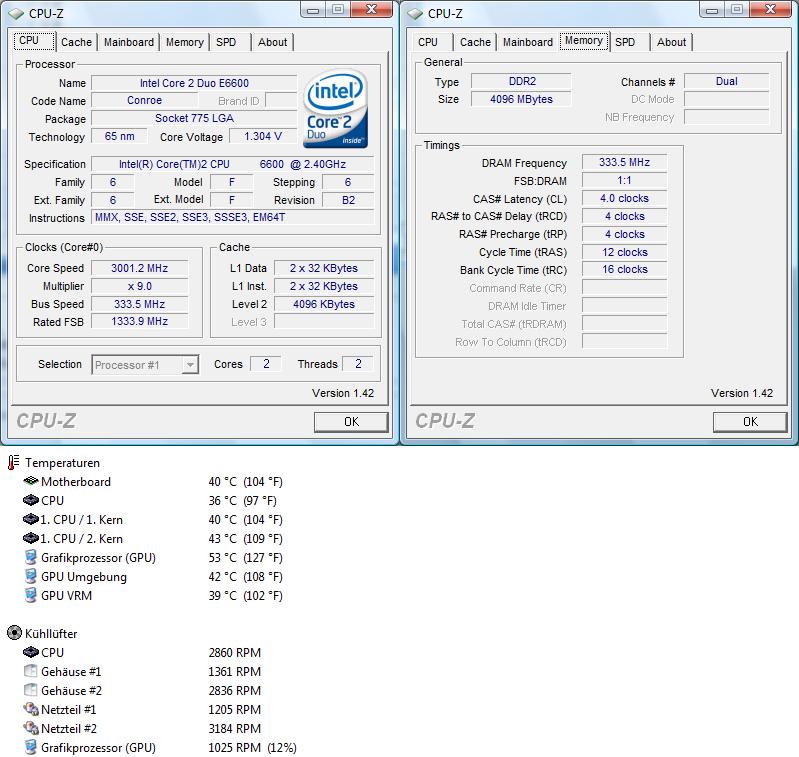Click the Gehäuse #1 case icon

click(31, 671)
